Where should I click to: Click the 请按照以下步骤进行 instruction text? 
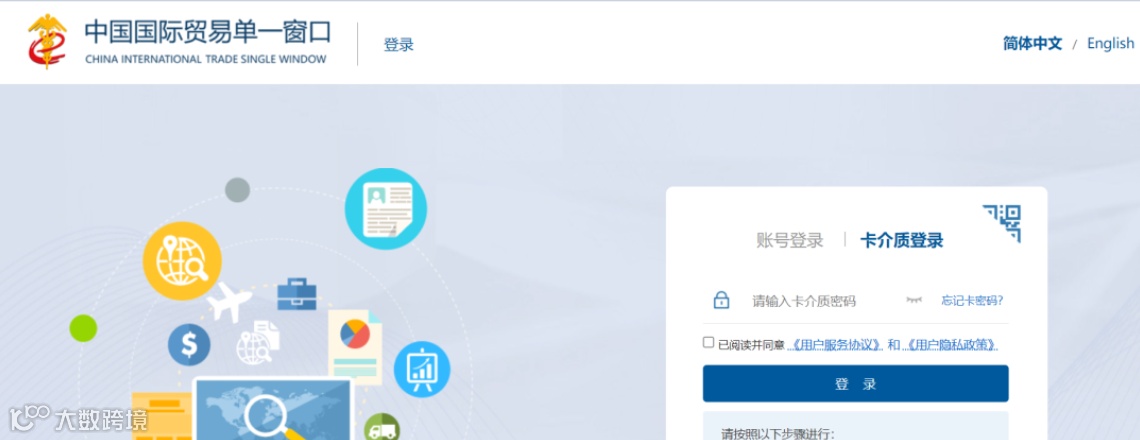tap(778, 434)
